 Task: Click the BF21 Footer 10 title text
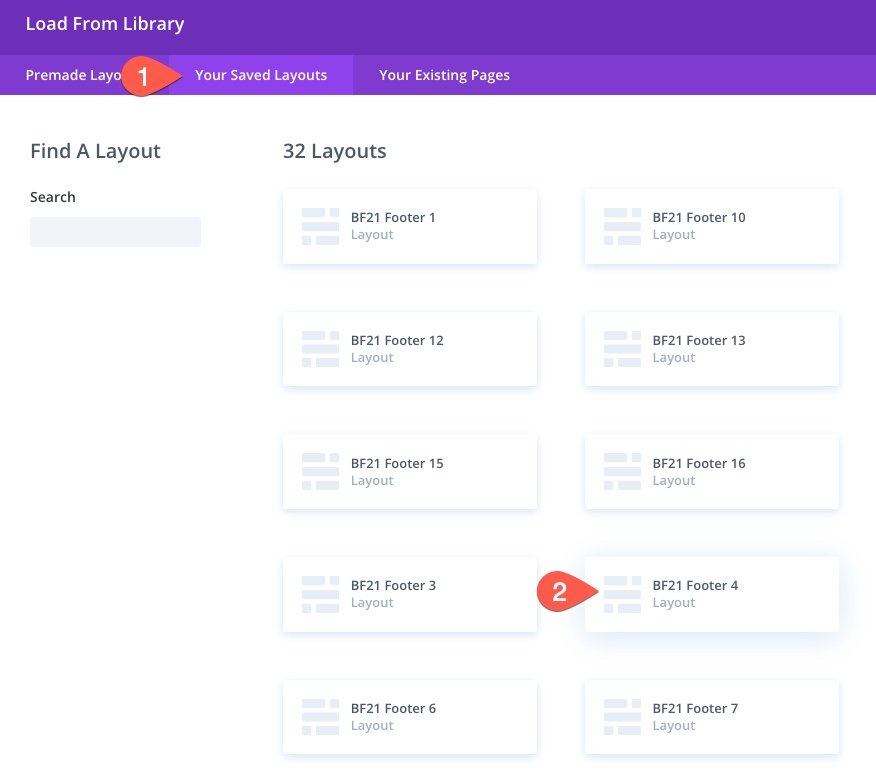(699, 217)
